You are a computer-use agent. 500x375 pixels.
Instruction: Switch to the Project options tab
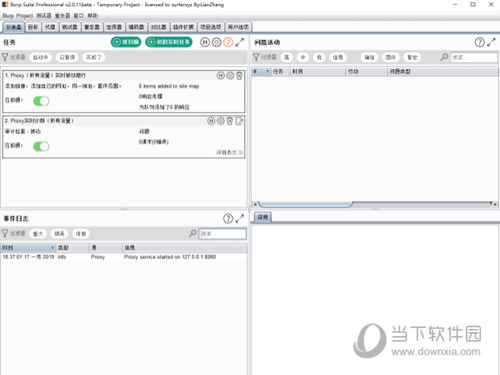211,27
